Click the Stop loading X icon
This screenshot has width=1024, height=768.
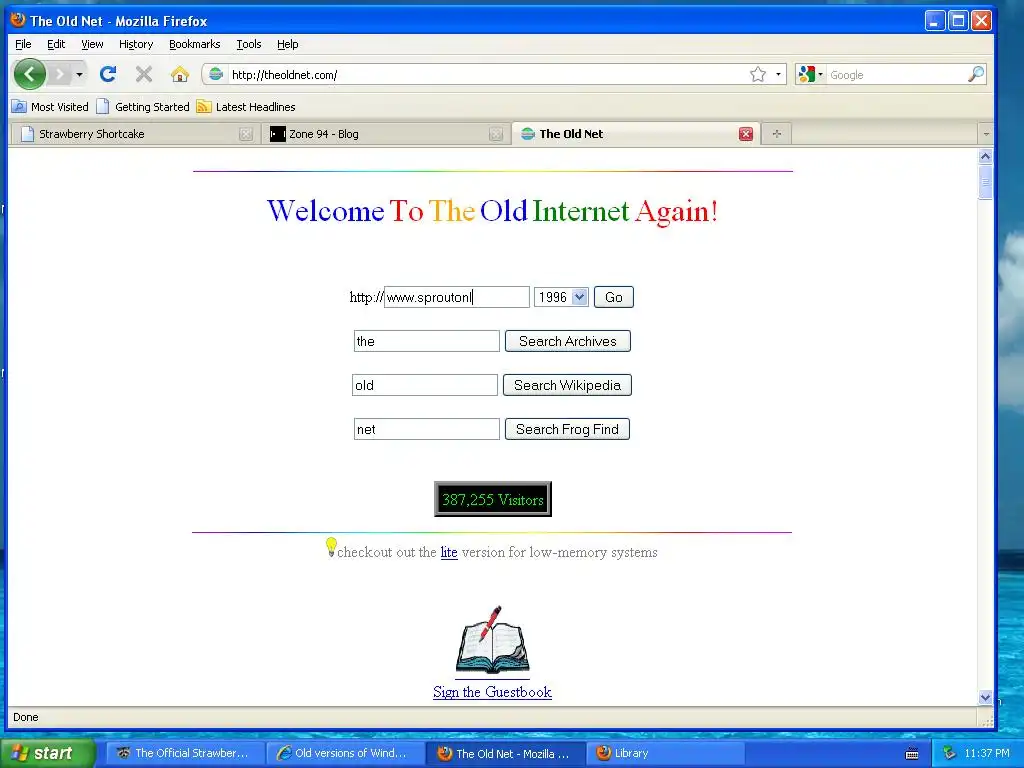(144, 74)
